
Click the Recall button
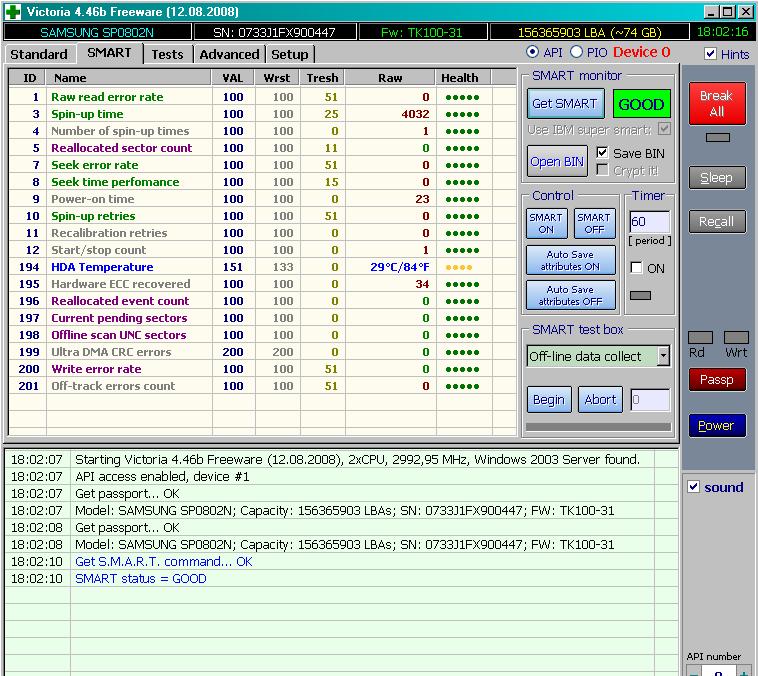[717, 221]
